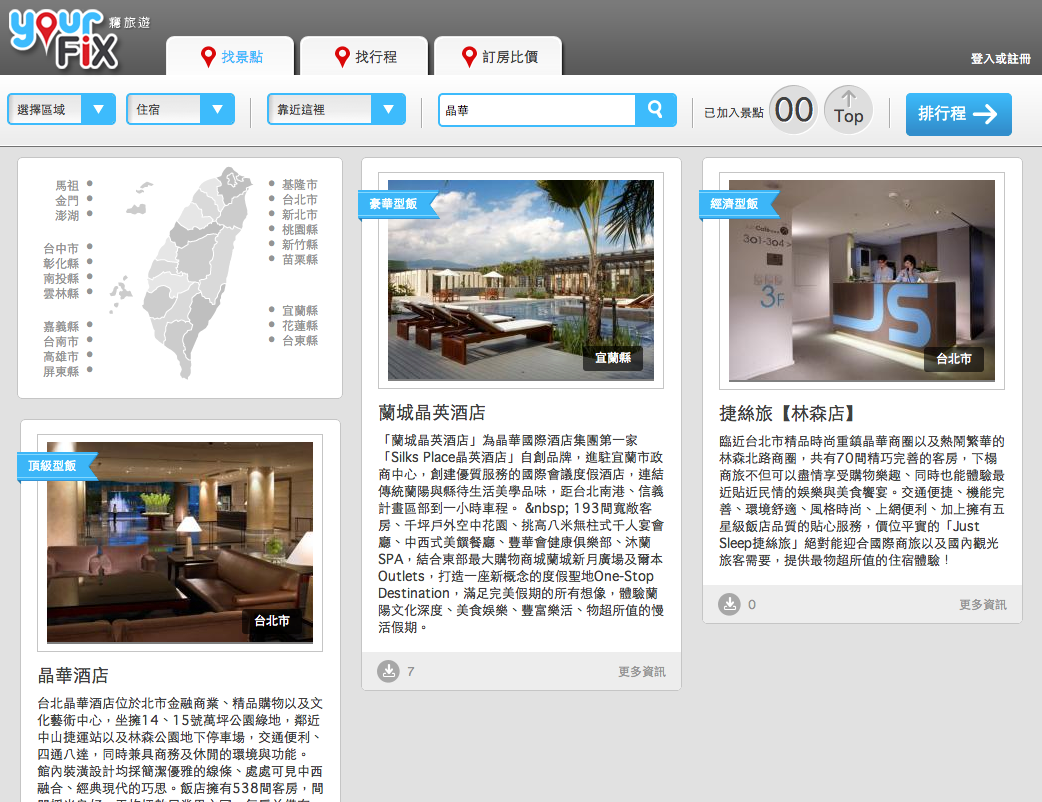Select 花蓮縣 in region list

(300, 326)
